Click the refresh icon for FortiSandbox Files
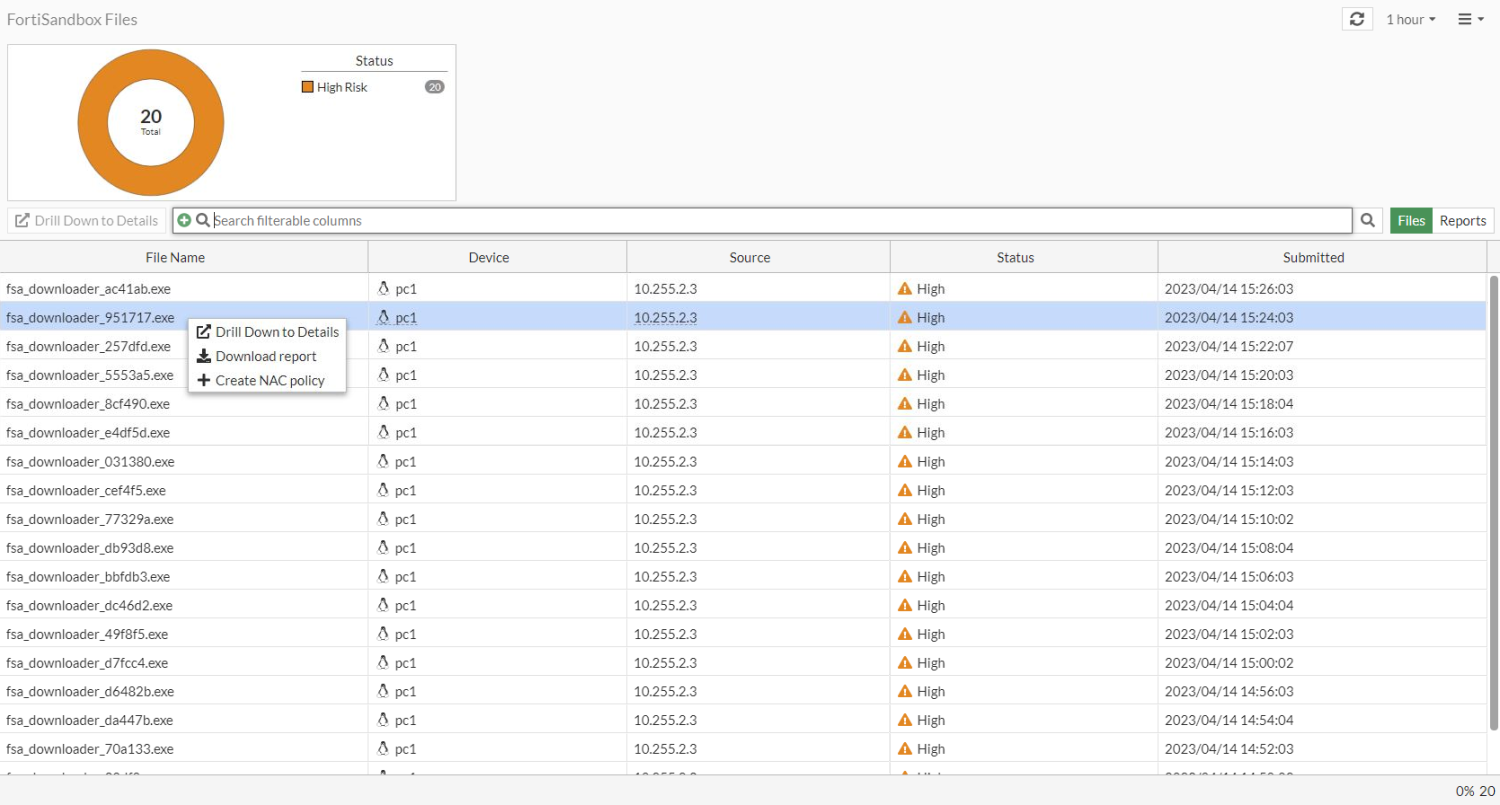 1357,18
